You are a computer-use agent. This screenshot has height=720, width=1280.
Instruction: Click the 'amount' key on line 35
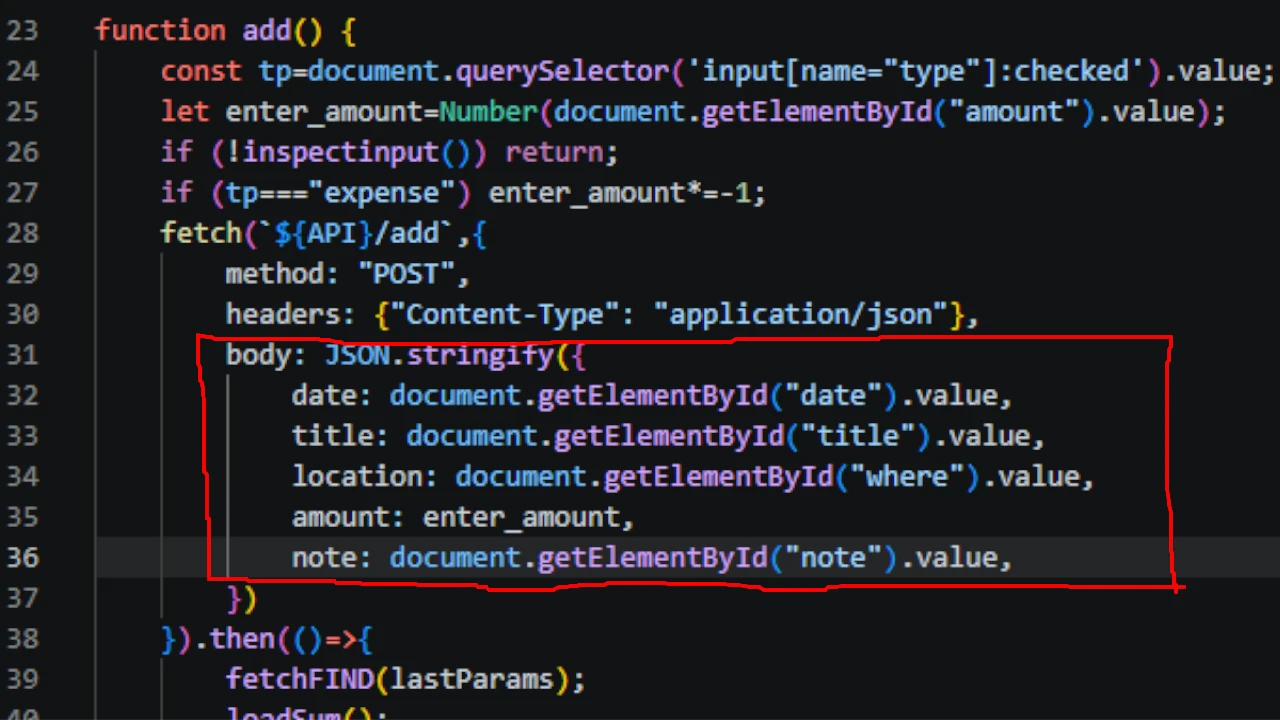pos(341,517)
